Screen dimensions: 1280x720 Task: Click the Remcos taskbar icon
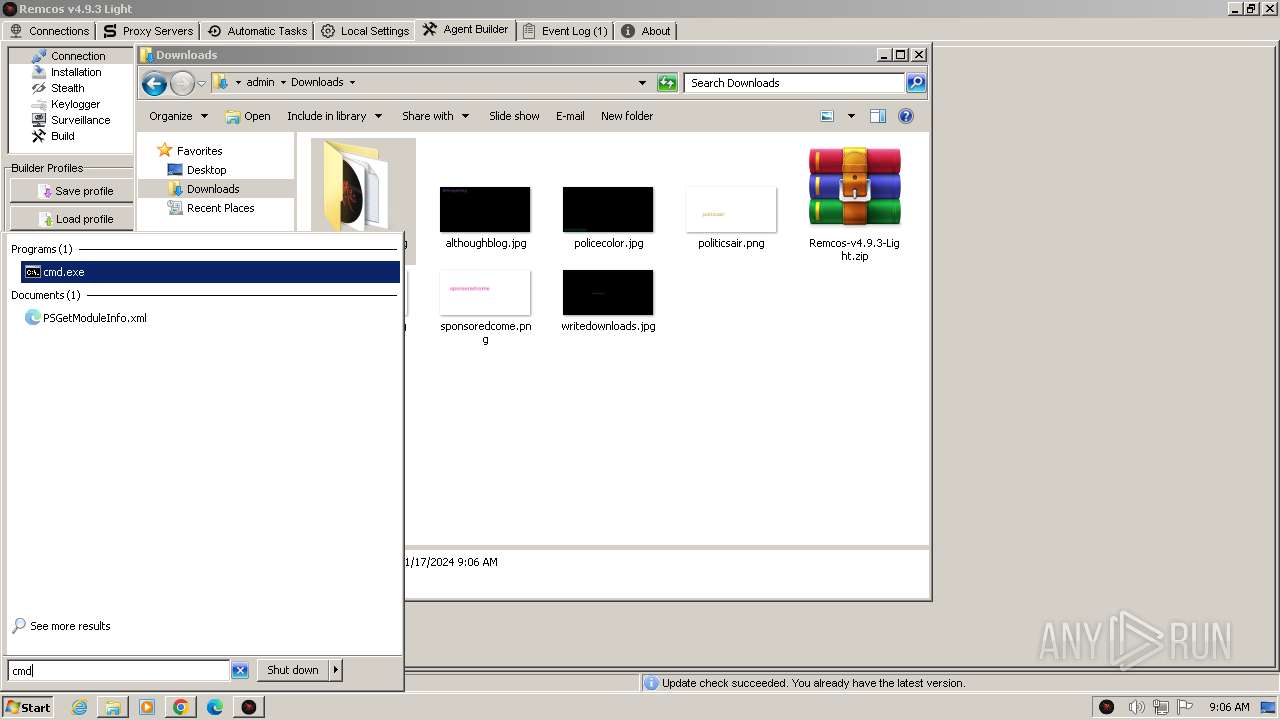coord(249,707)
